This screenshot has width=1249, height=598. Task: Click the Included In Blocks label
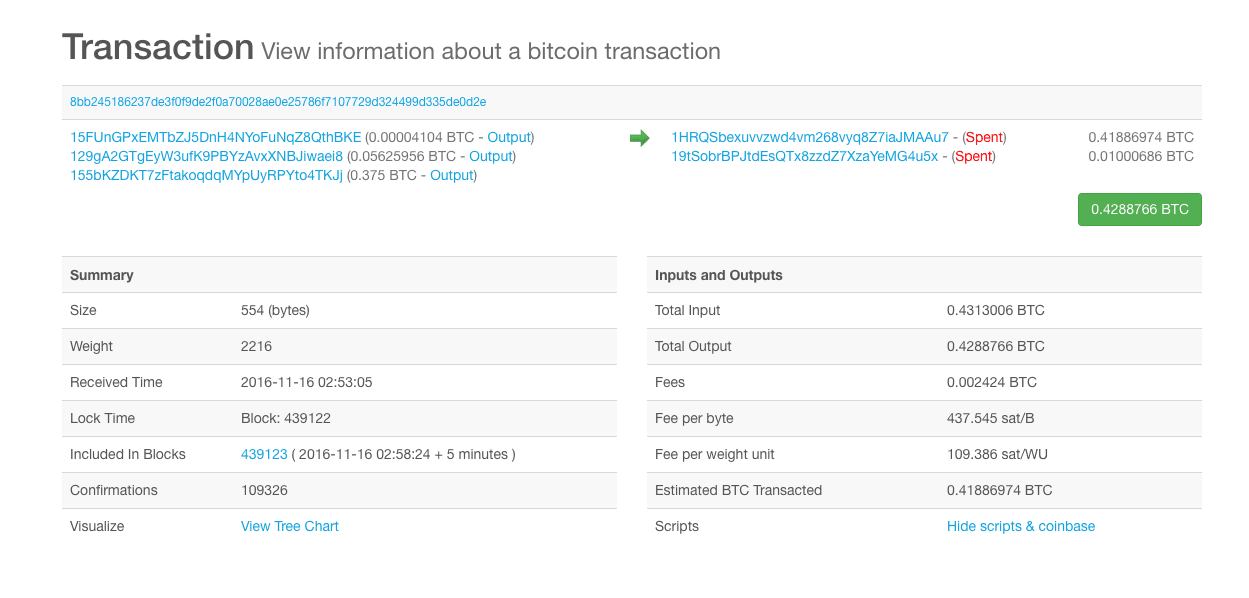click(x=128, y=454)
